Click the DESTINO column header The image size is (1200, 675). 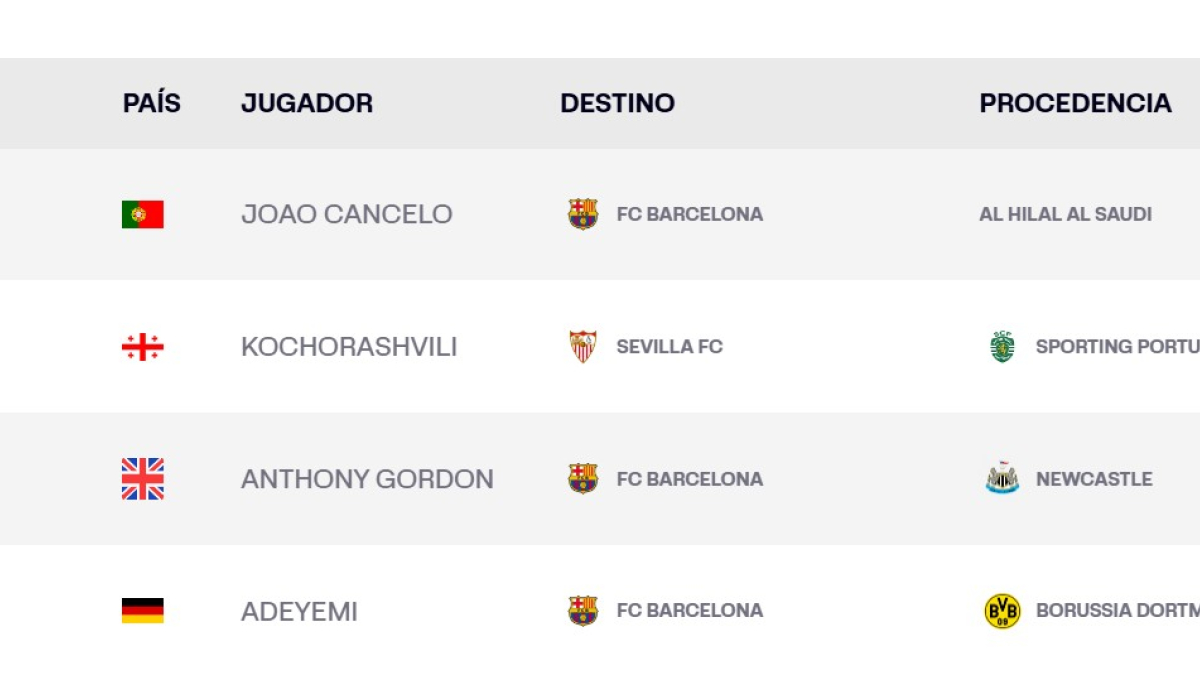[617, 103]
